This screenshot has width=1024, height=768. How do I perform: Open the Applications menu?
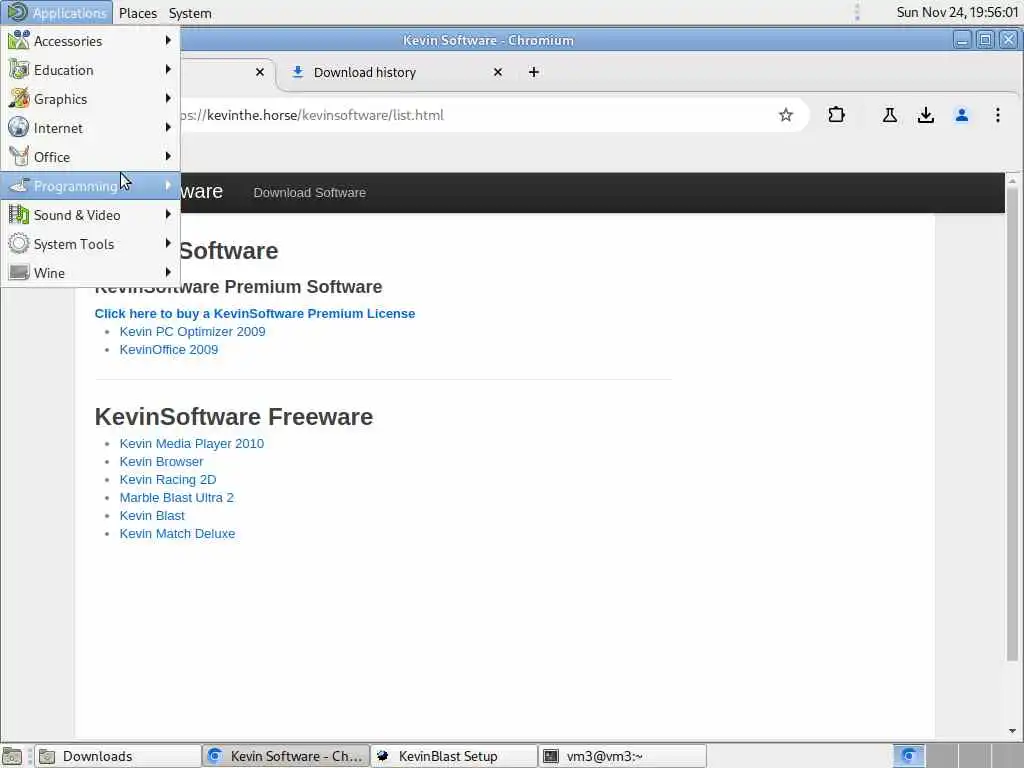pos(57,12)
